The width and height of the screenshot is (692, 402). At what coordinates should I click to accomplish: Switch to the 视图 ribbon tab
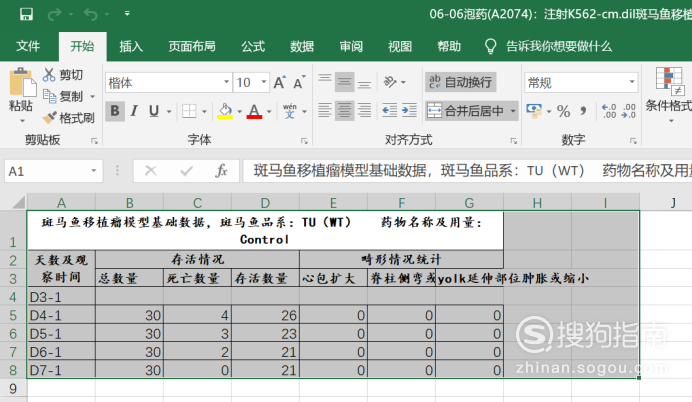coord(400,46)
